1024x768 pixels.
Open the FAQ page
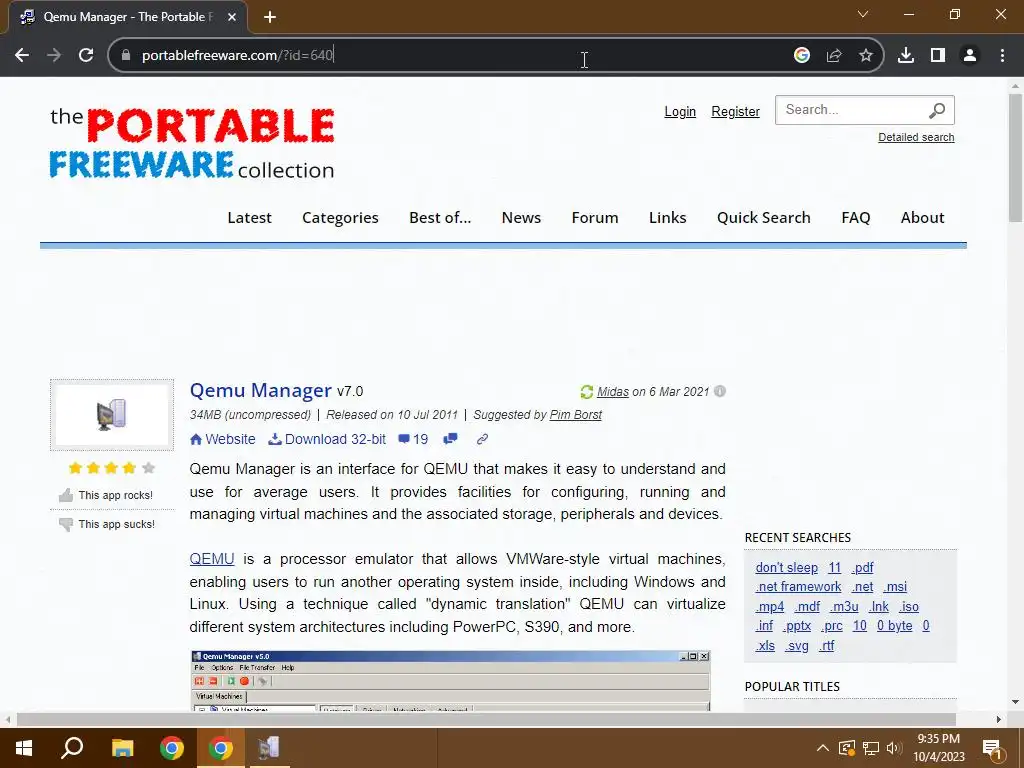click(856, 217)
